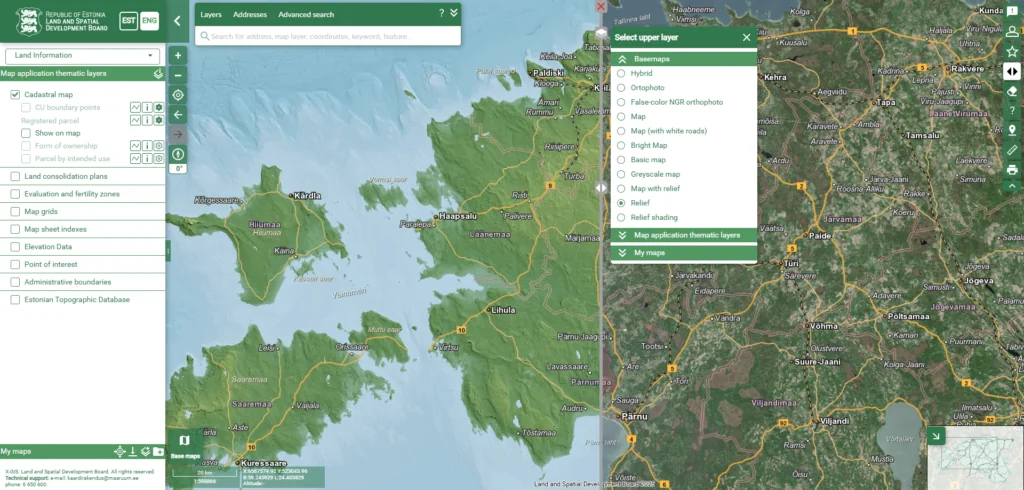
Task: Zoom in on the map
Action: coord(178,56)
